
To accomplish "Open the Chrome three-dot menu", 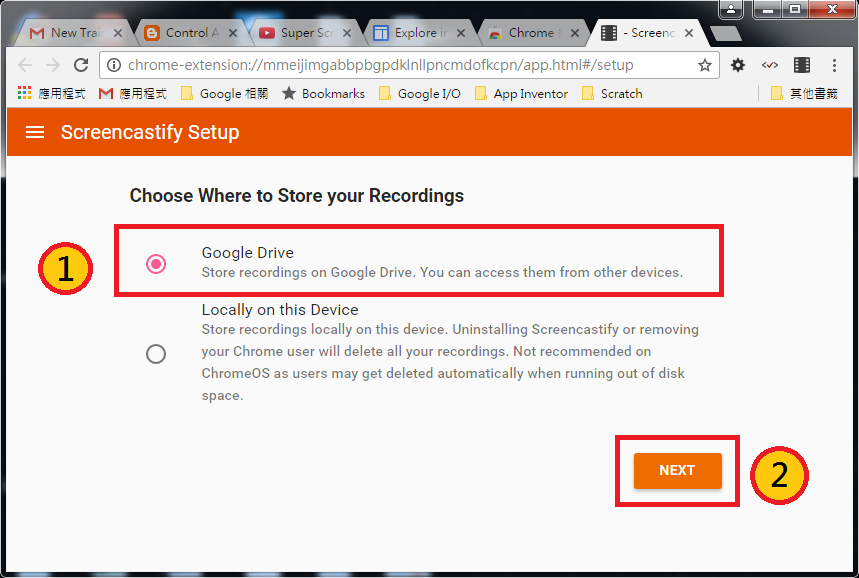I will coord(835,65).
